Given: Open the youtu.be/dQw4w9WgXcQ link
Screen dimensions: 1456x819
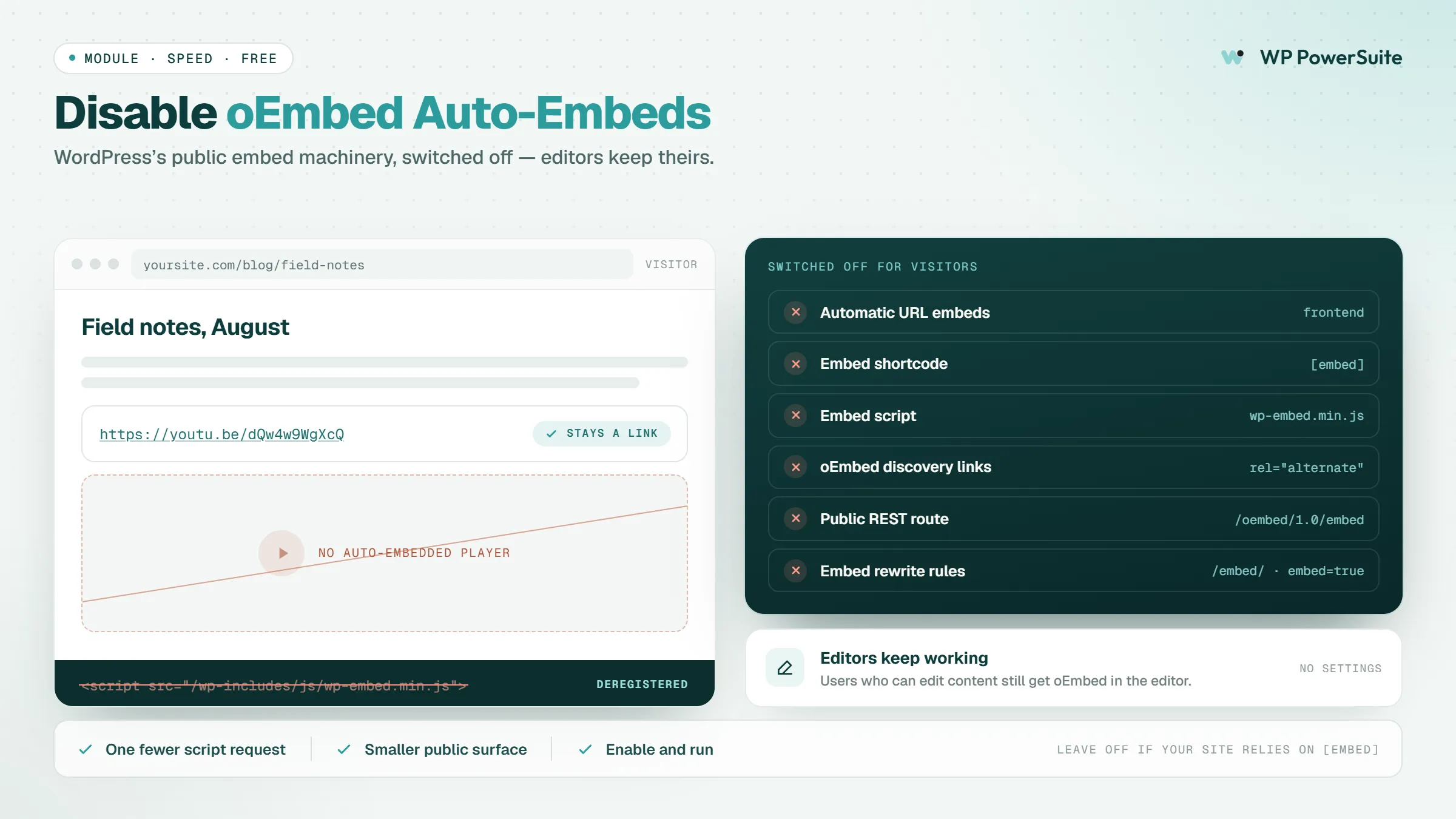Looking at the screenshot, I should pyautogui.click(x=222, y=434).
